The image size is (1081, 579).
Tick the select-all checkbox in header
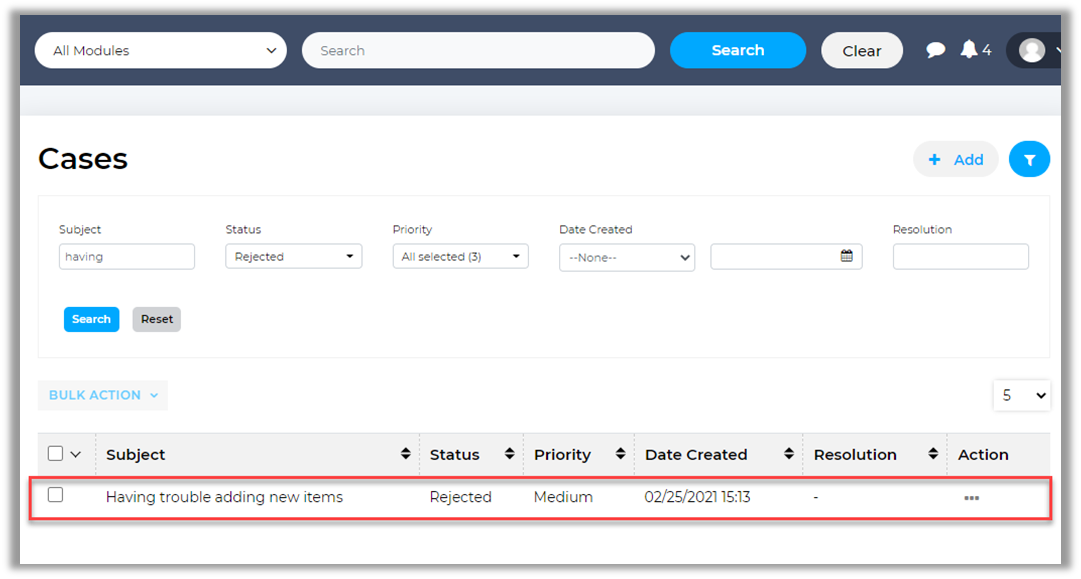[x=56, y=454]
